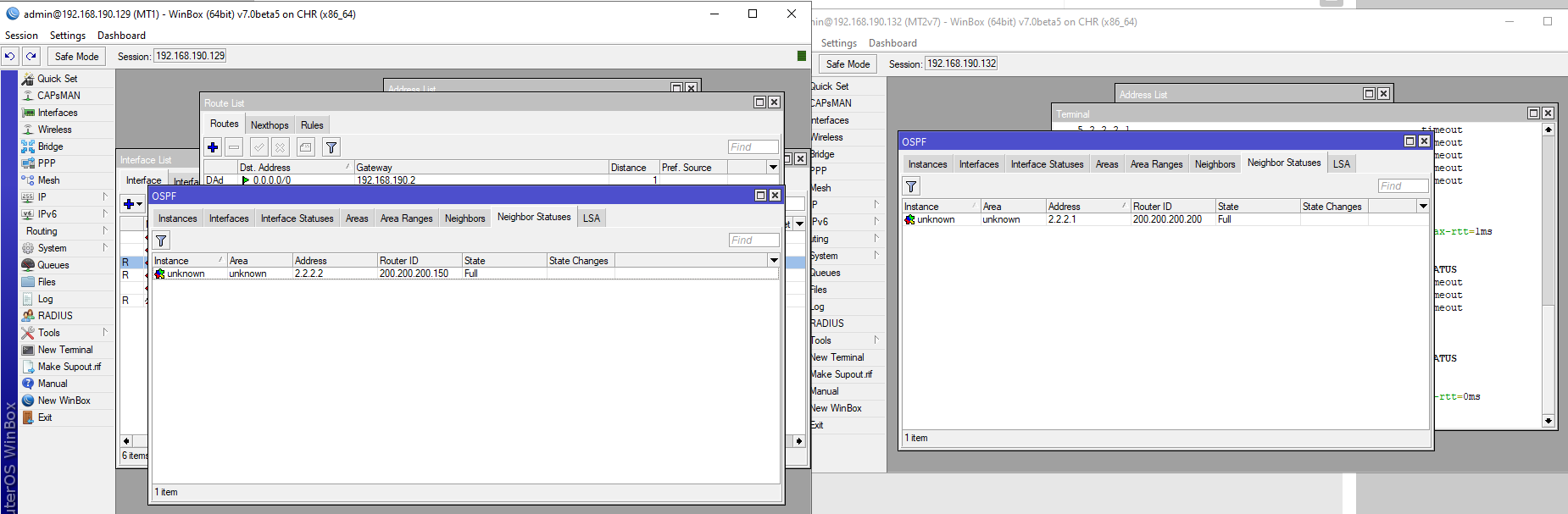This screenshot has height=514, width=1568.
Task: Click the enable checkmark button in Route List
Action: tap(259, 147)
